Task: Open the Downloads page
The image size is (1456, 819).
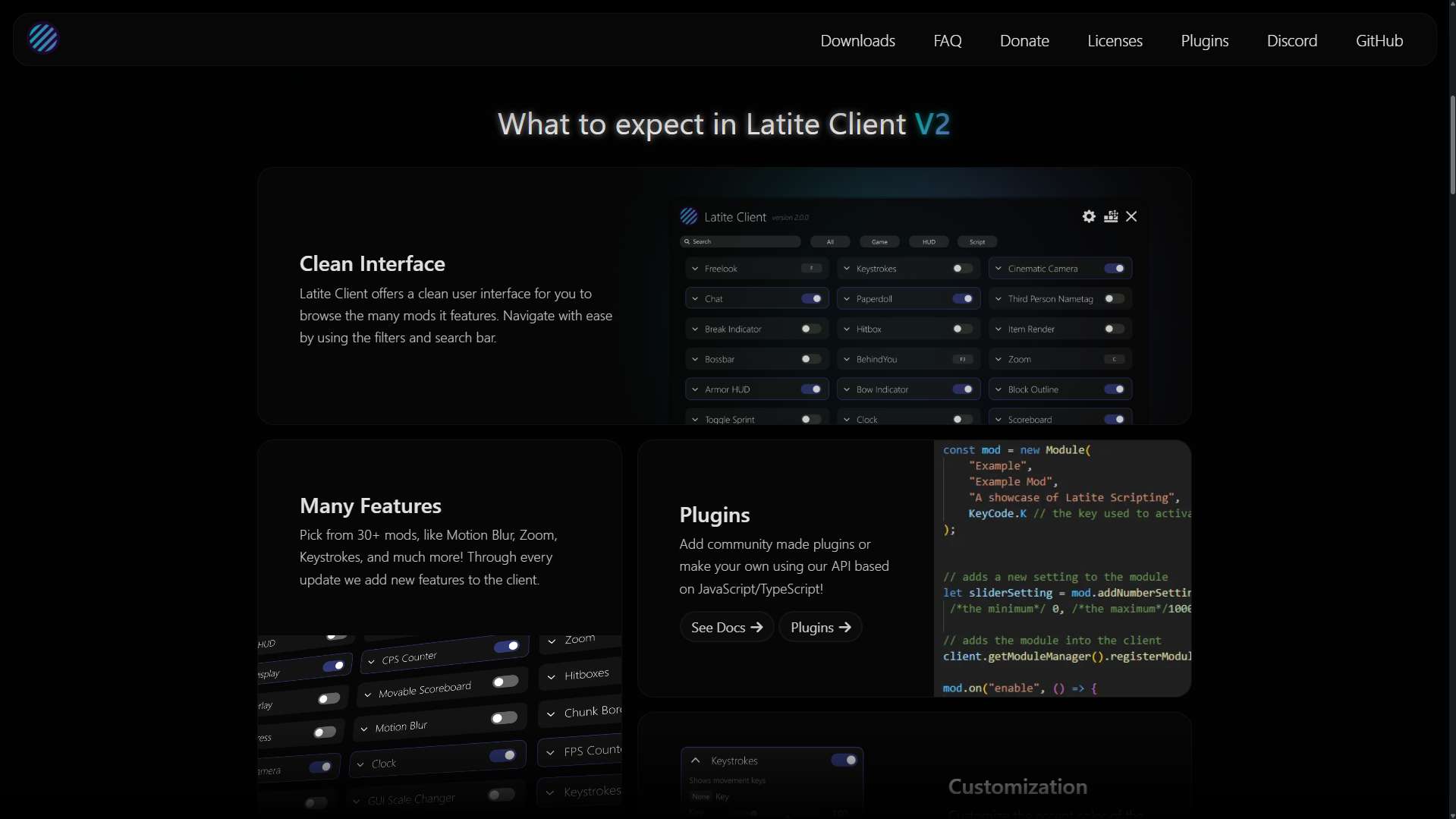Action: (x=857, y=40)
